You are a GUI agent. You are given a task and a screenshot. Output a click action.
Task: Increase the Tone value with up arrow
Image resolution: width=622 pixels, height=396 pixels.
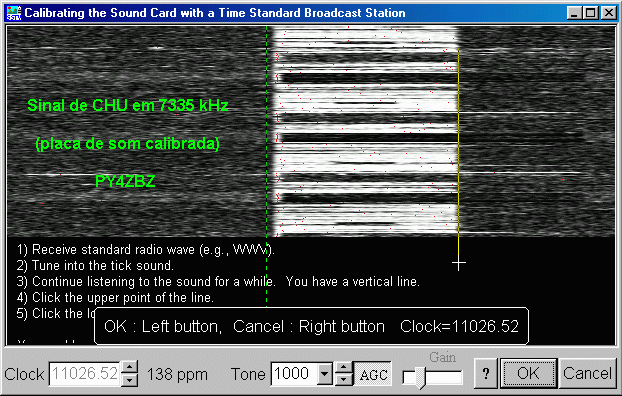point(344,367)
